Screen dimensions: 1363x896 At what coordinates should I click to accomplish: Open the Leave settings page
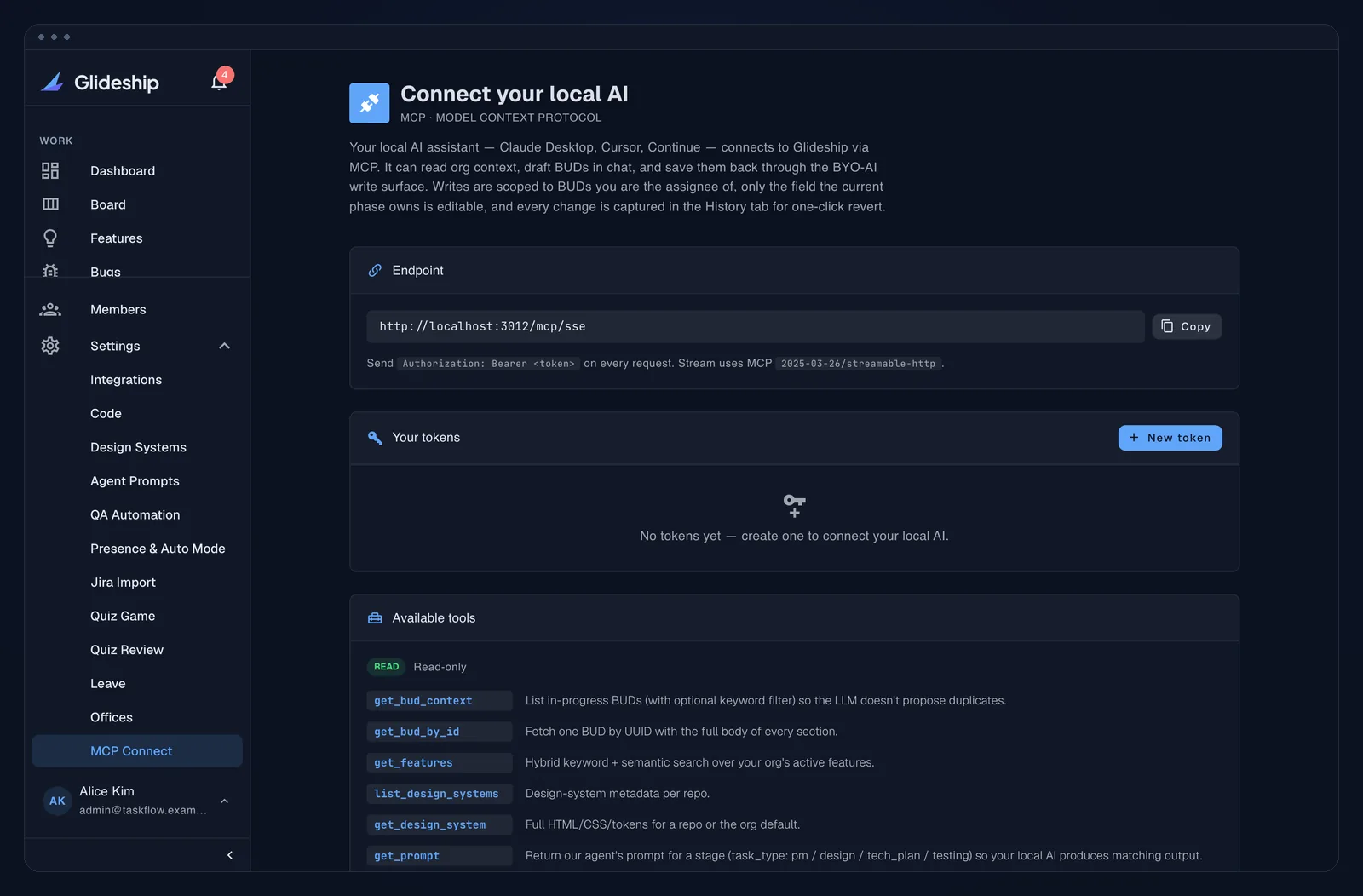pos(108,684)
